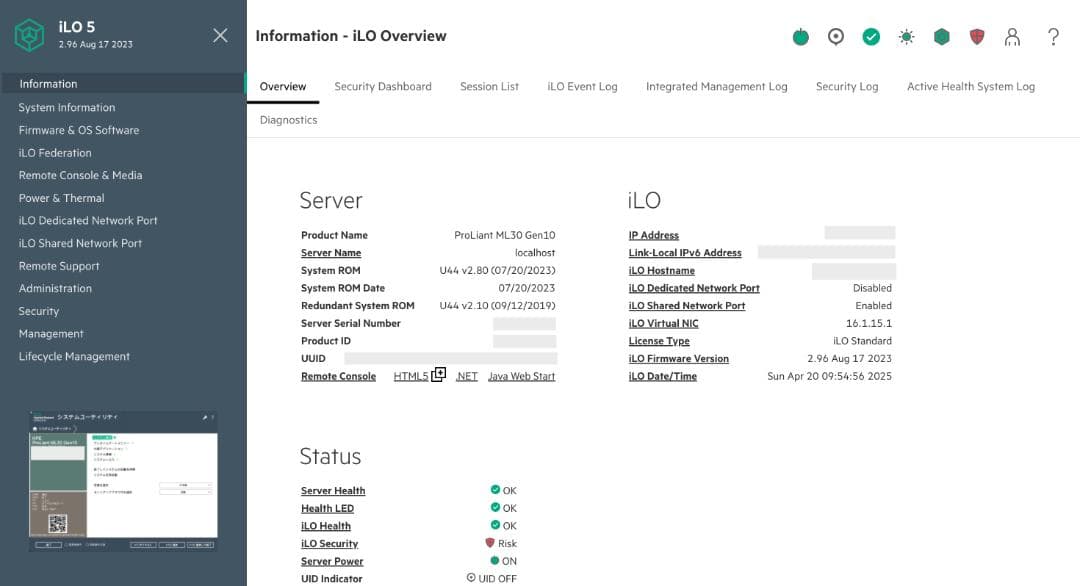Click the power status sun icon
This screenshot has height=586, width=1080.
[906, 36]
